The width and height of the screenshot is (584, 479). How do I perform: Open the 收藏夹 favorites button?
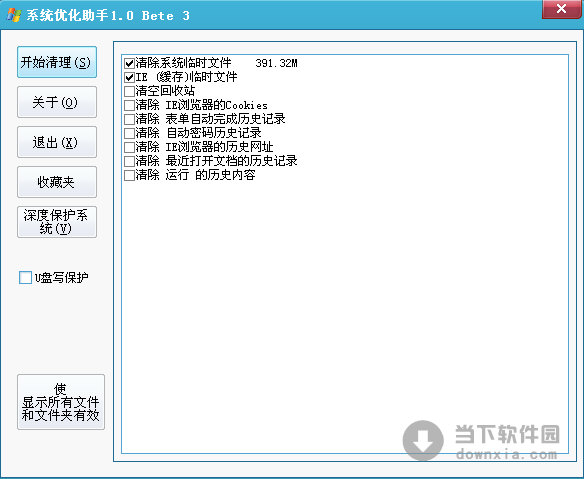pyautogui.click(x=57, y=182)
